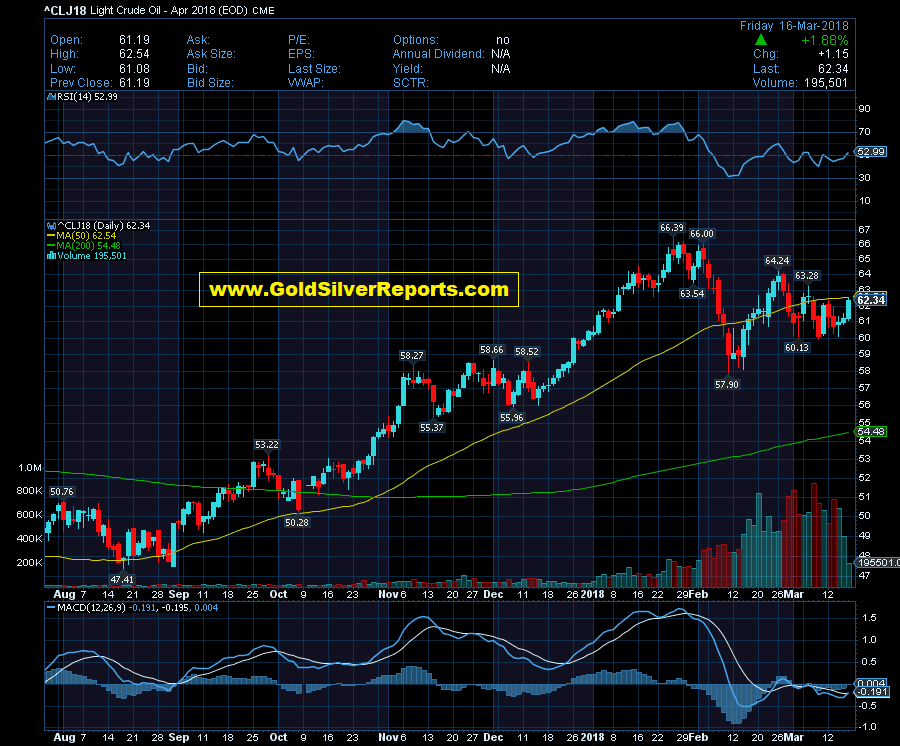Viewport: 900px width, 746px height.
Task: Click the 64.24 high price label
Action: [777, 261]
